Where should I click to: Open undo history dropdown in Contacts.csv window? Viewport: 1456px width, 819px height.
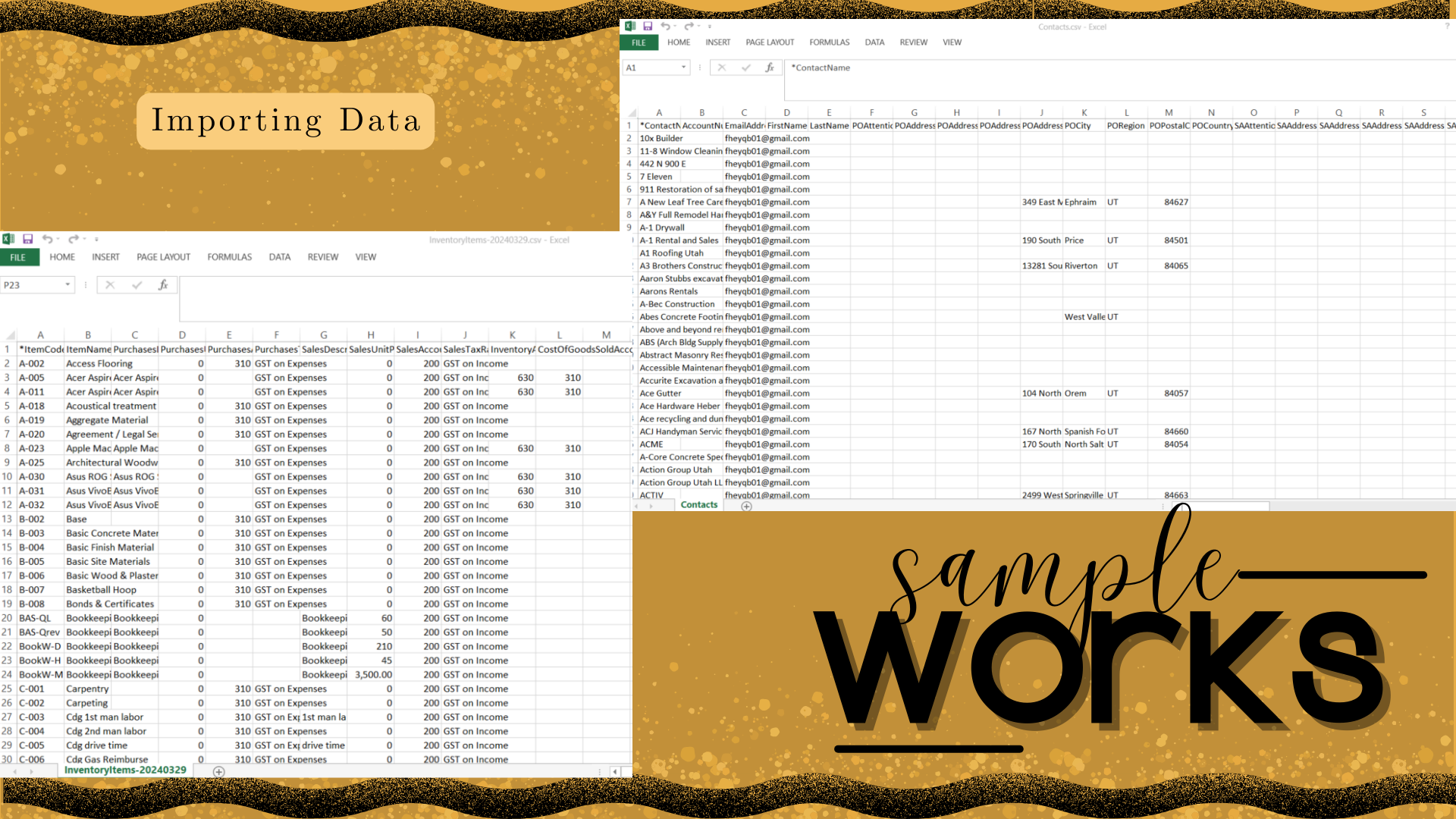675,27
